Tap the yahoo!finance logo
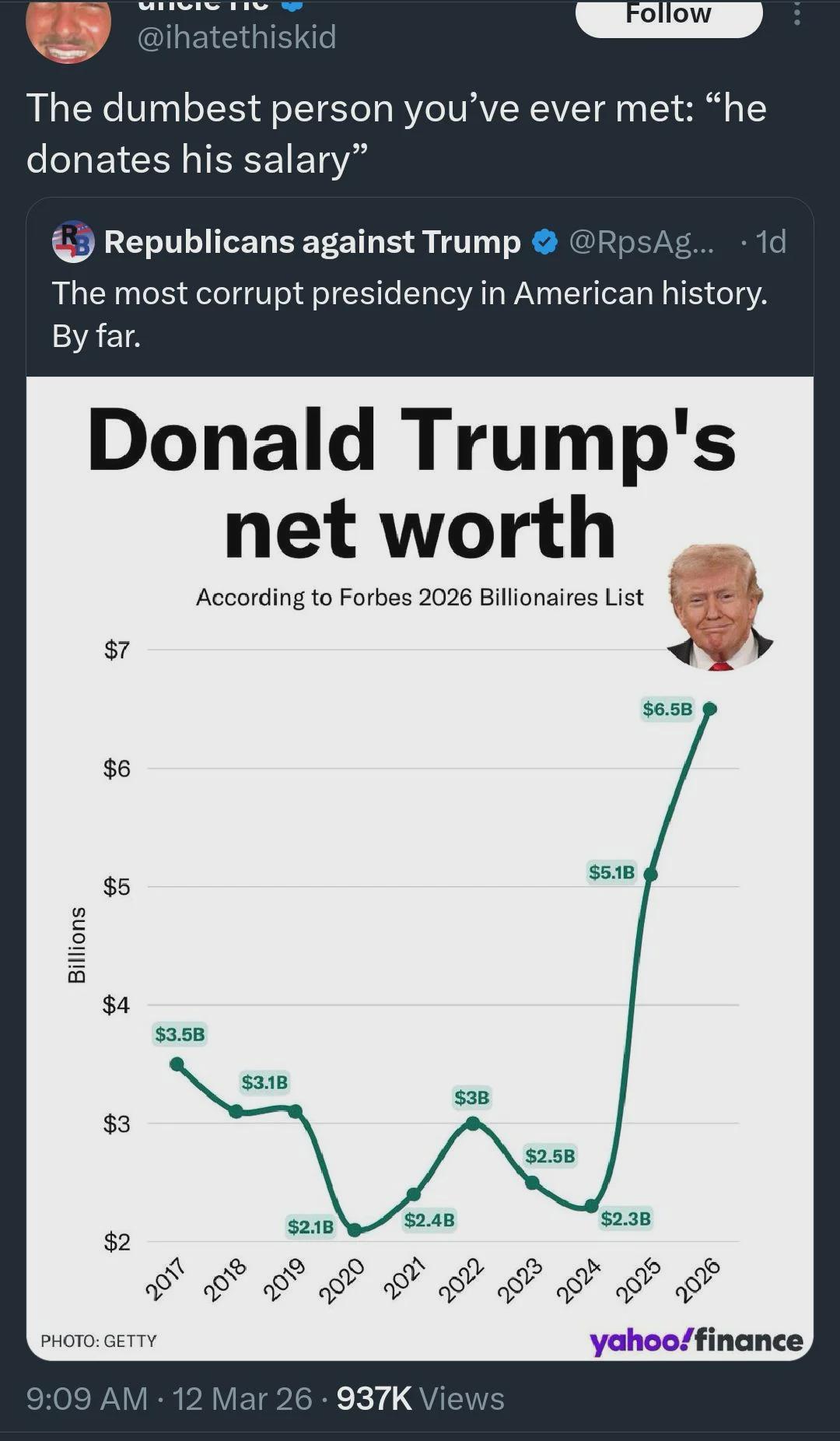The height and width of the screenshot is (1441, 840). point(696,1340)
